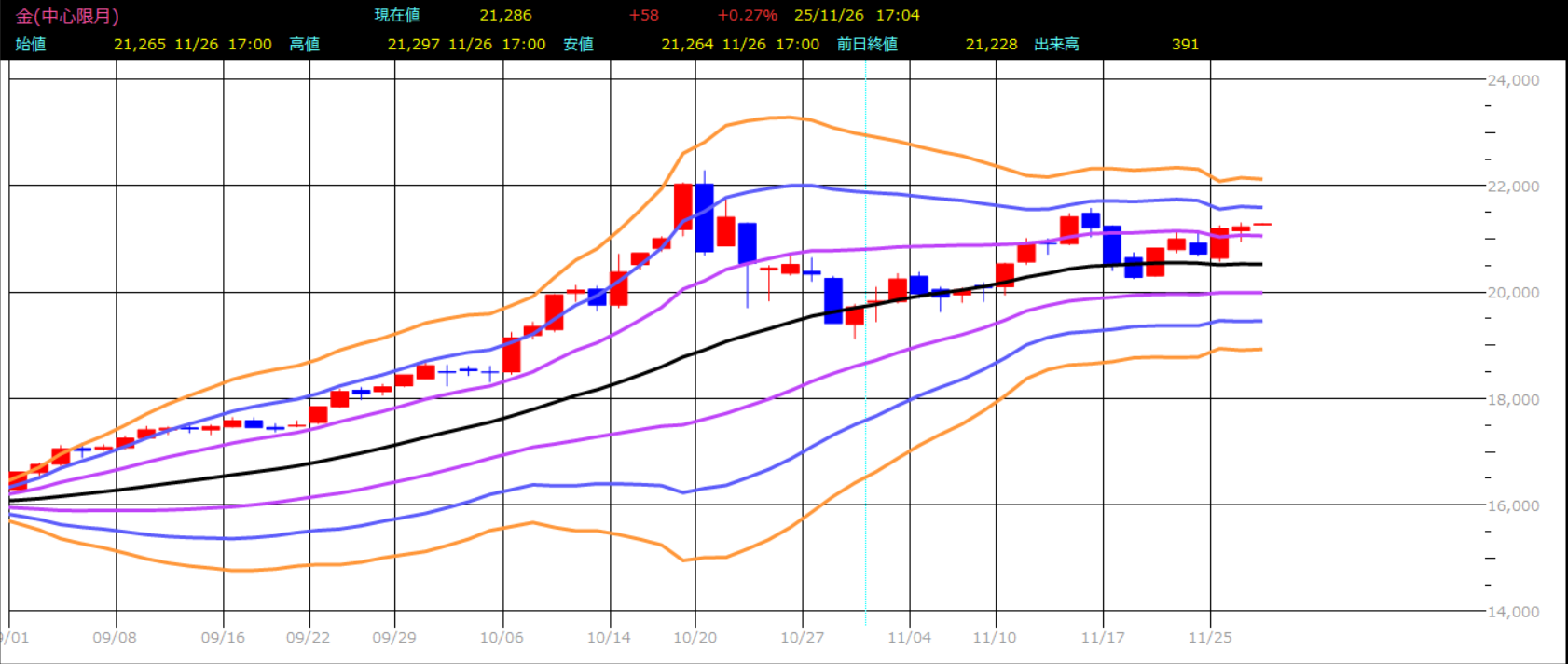The width and height of the screenshot is (1568, 664).
Task: Select the 安値 low price label
Action: point(578,44)
